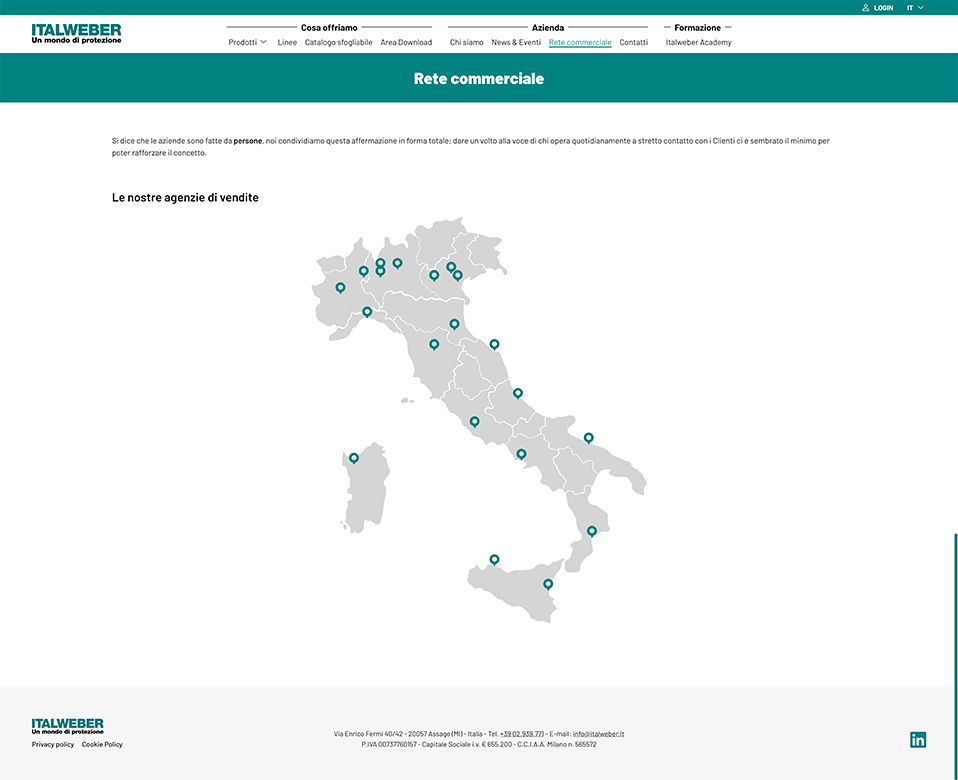The height and width of the screenshot is (780, 958).
Task: Click the map pin on the Ligurian coast
Action: click(x=367, y=311)
